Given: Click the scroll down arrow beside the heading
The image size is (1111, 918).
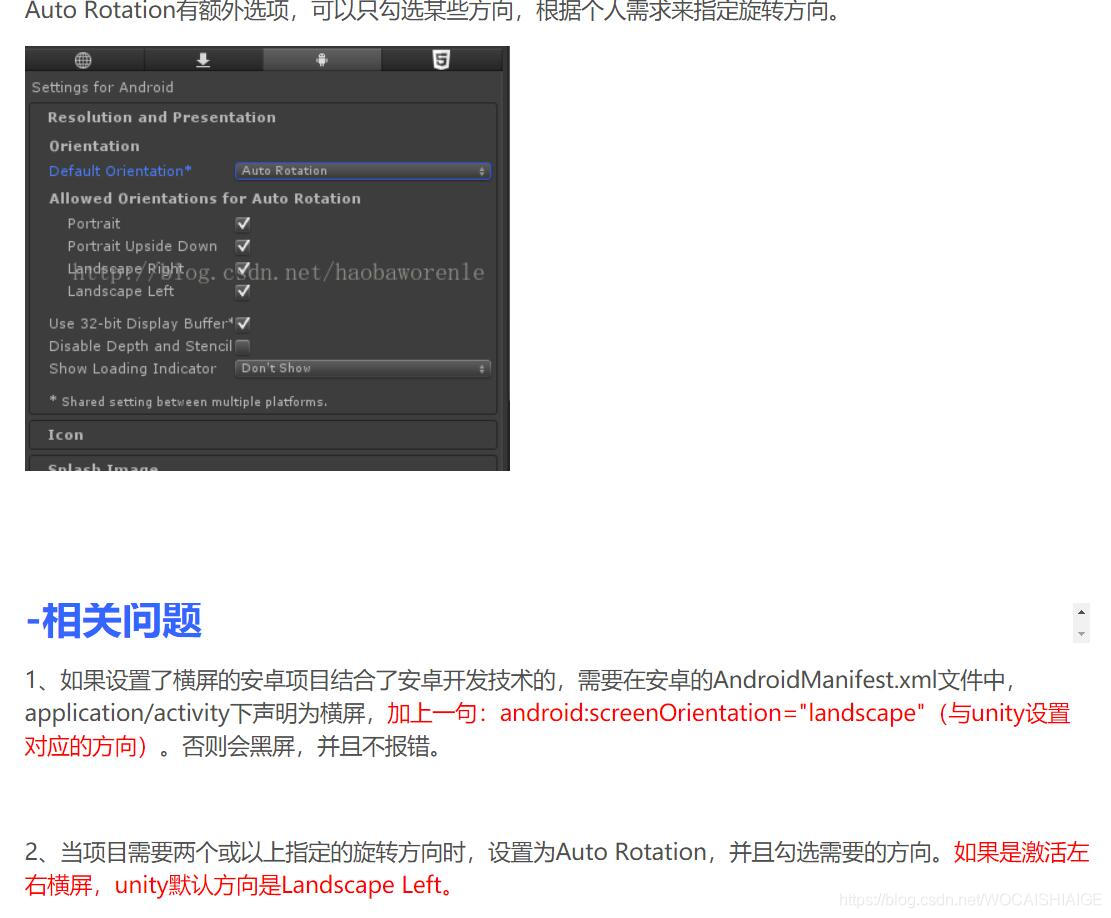Looking at the screenshot, I should [x=1081, y=634].
